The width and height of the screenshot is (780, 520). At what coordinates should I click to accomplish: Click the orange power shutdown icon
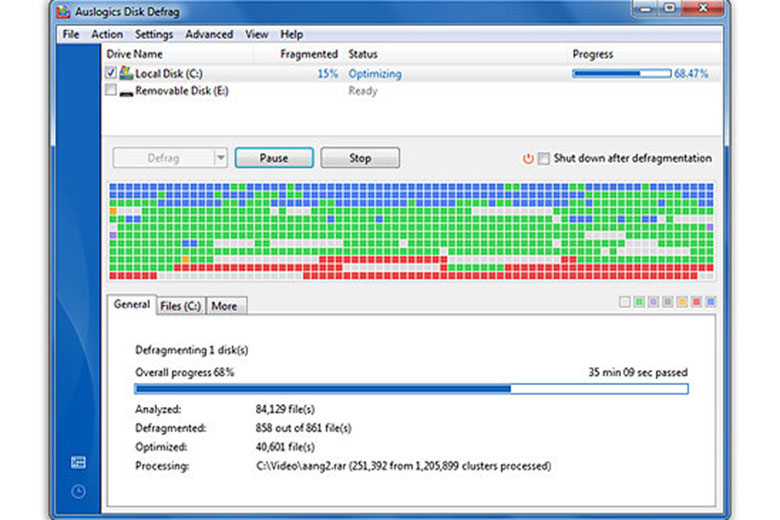pos(528,159)
